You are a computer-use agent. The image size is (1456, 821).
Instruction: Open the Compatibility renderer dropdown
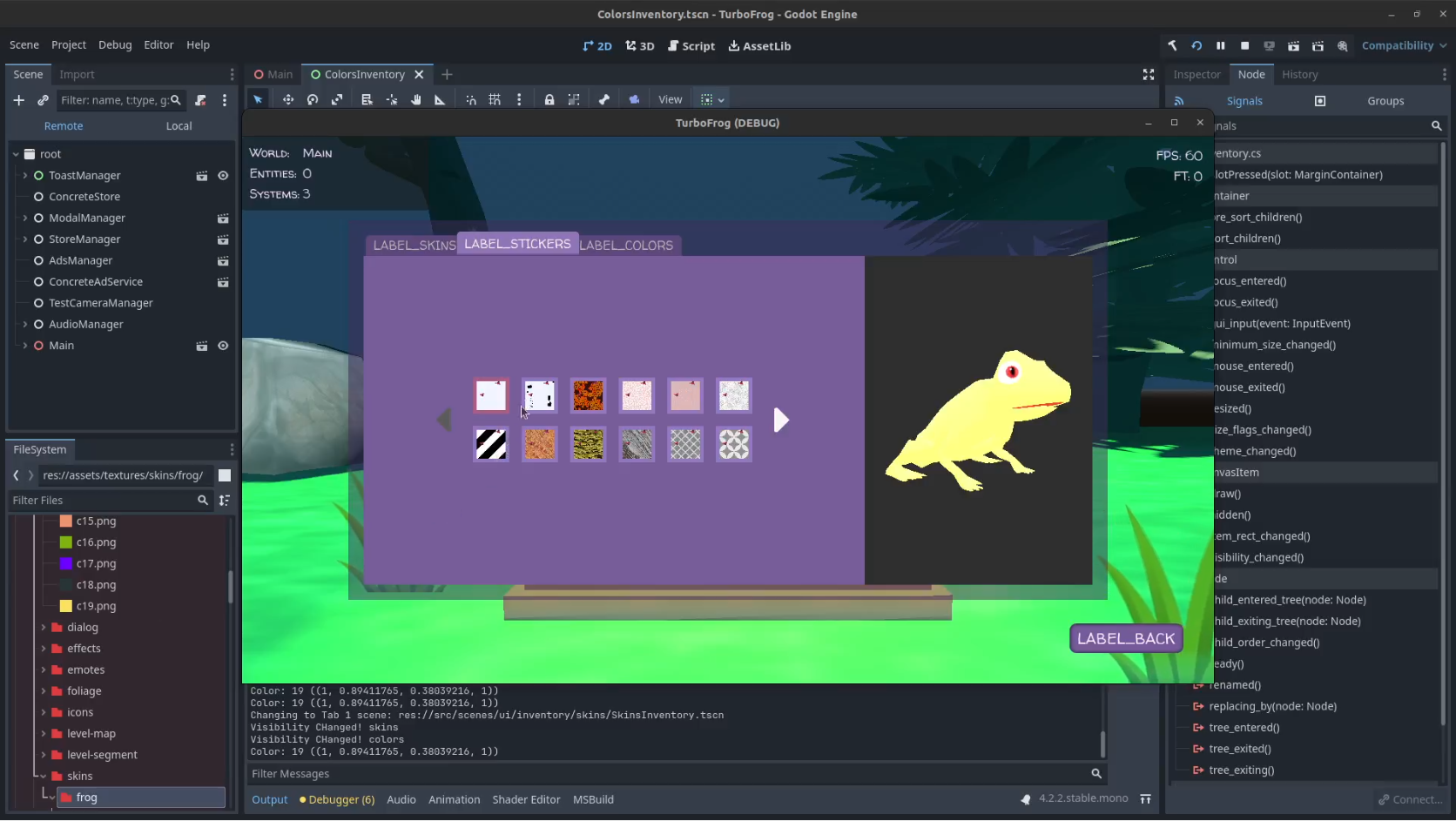[1404, 45]
